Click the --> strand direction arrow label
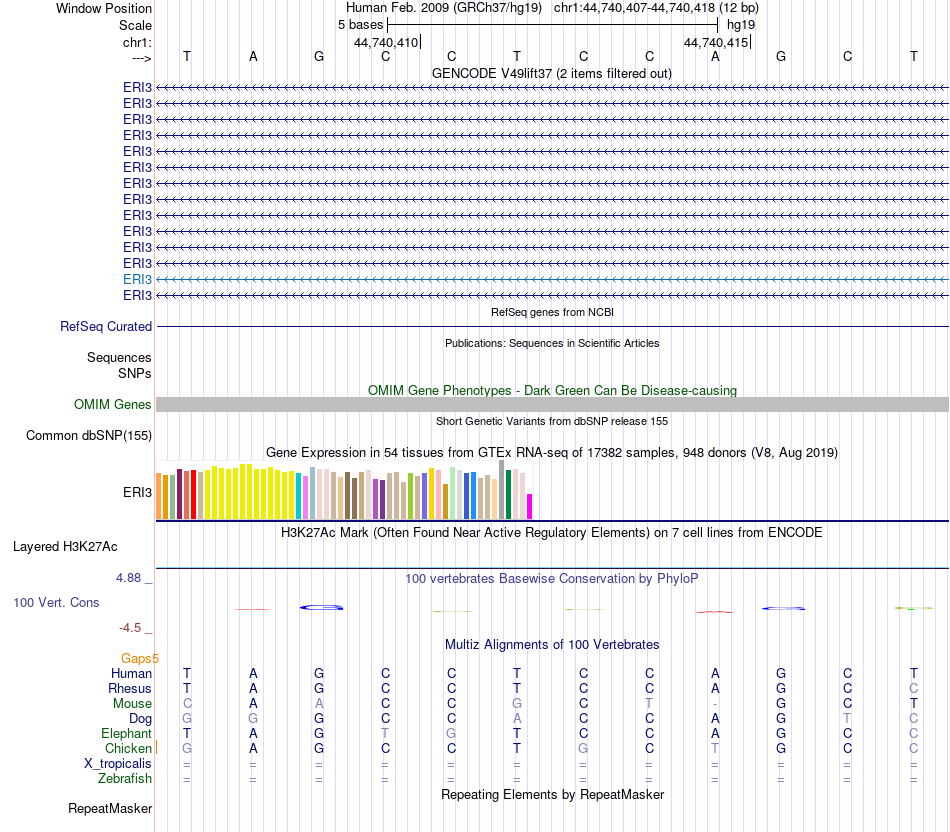950x832 pixels. pyautogui.click(x=142, y=58)
